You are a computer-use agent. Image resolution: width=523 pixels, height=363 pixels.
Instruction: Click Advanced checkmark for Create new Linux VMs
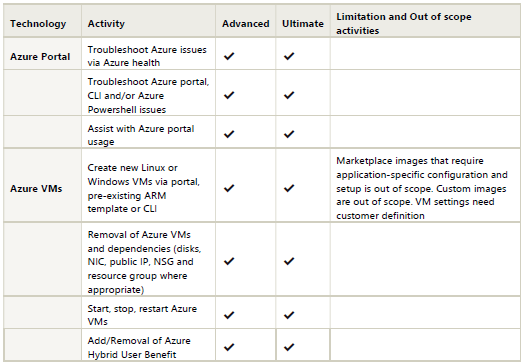pyautogui.click(x=229, y=188)
